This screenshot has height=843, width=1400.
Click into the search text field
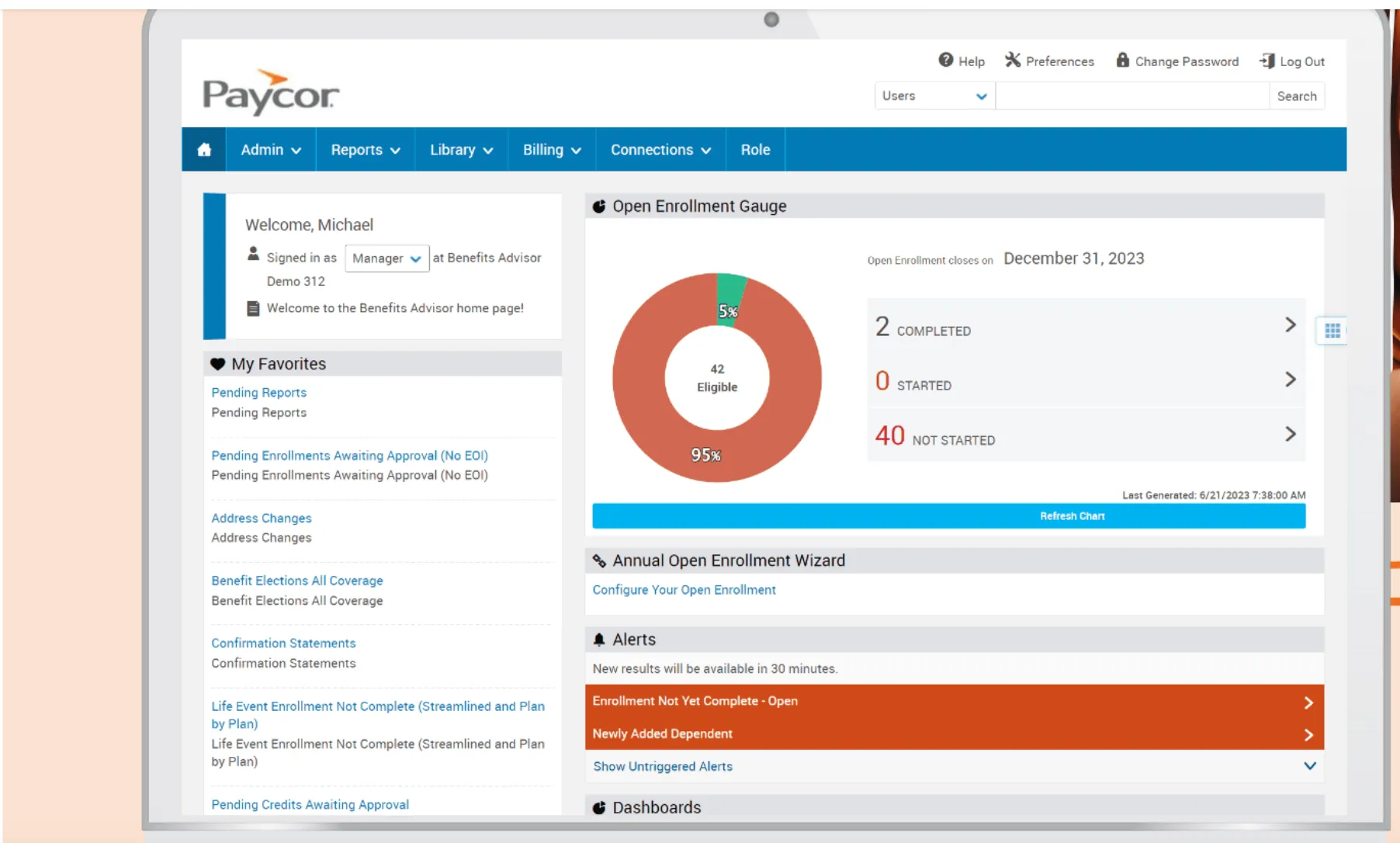[1132, 96]
